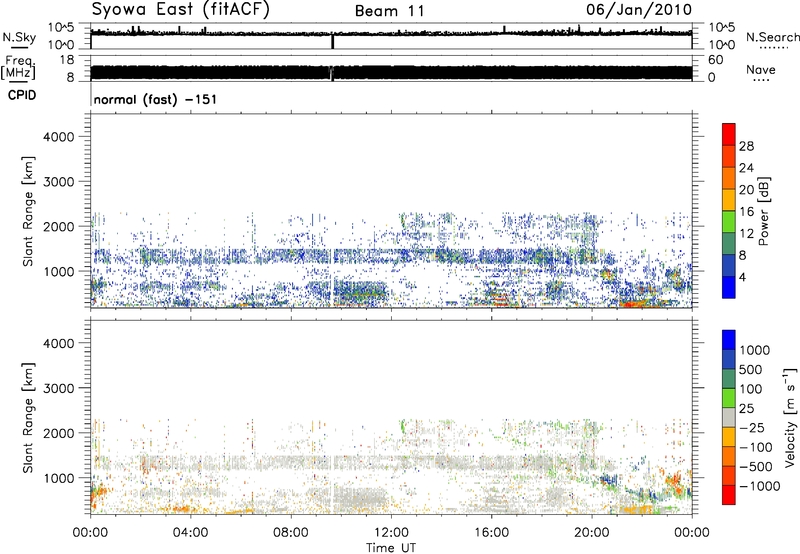Click the 'Syowa East (fitACF)' title
Viewport: 800px width, 554px height.
tap(181, 9)
